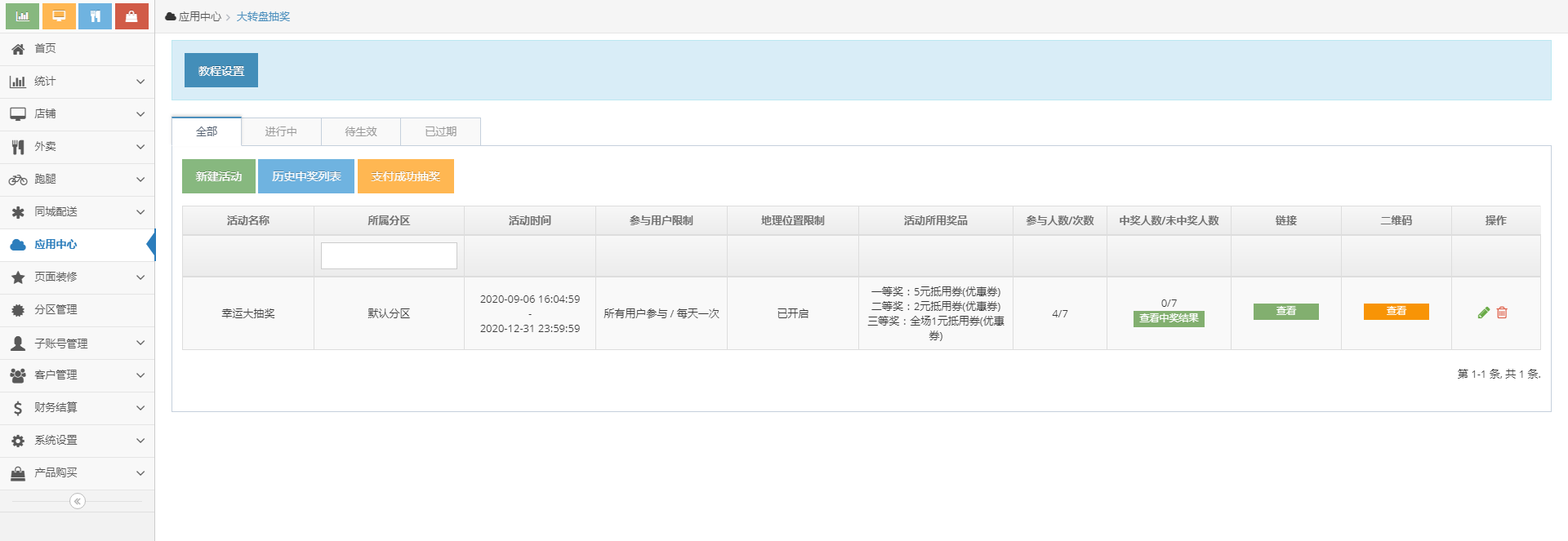Click the 所属分区 filter input field

tap(389, 256)
